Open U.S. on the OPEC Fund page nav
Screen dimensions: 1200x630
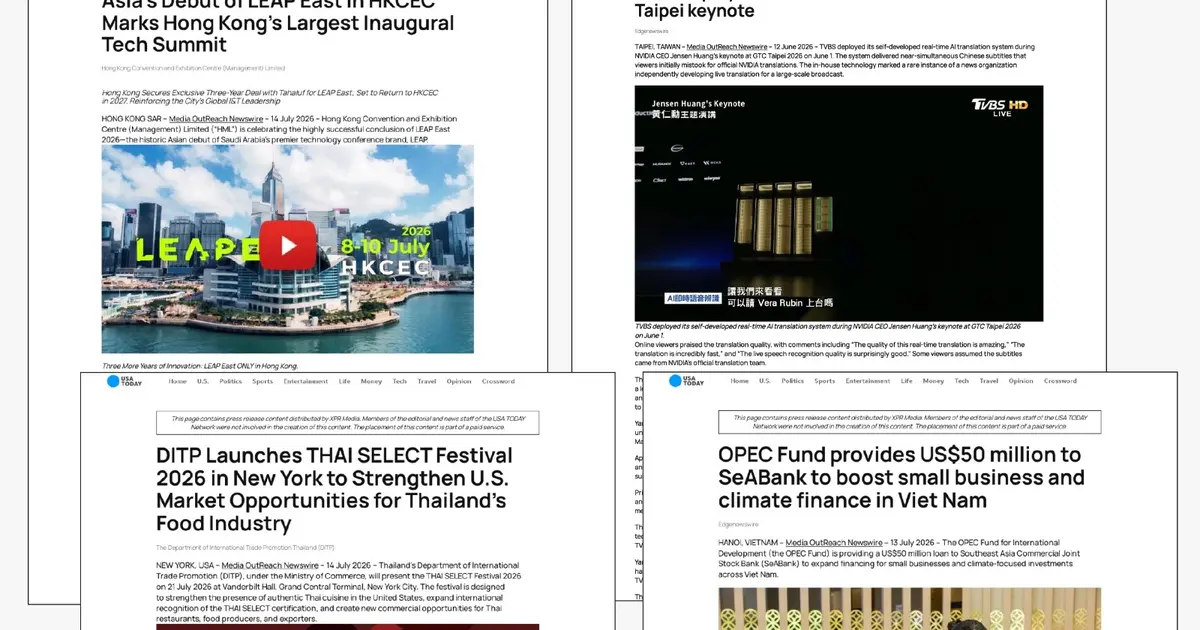tap(765, 381)
